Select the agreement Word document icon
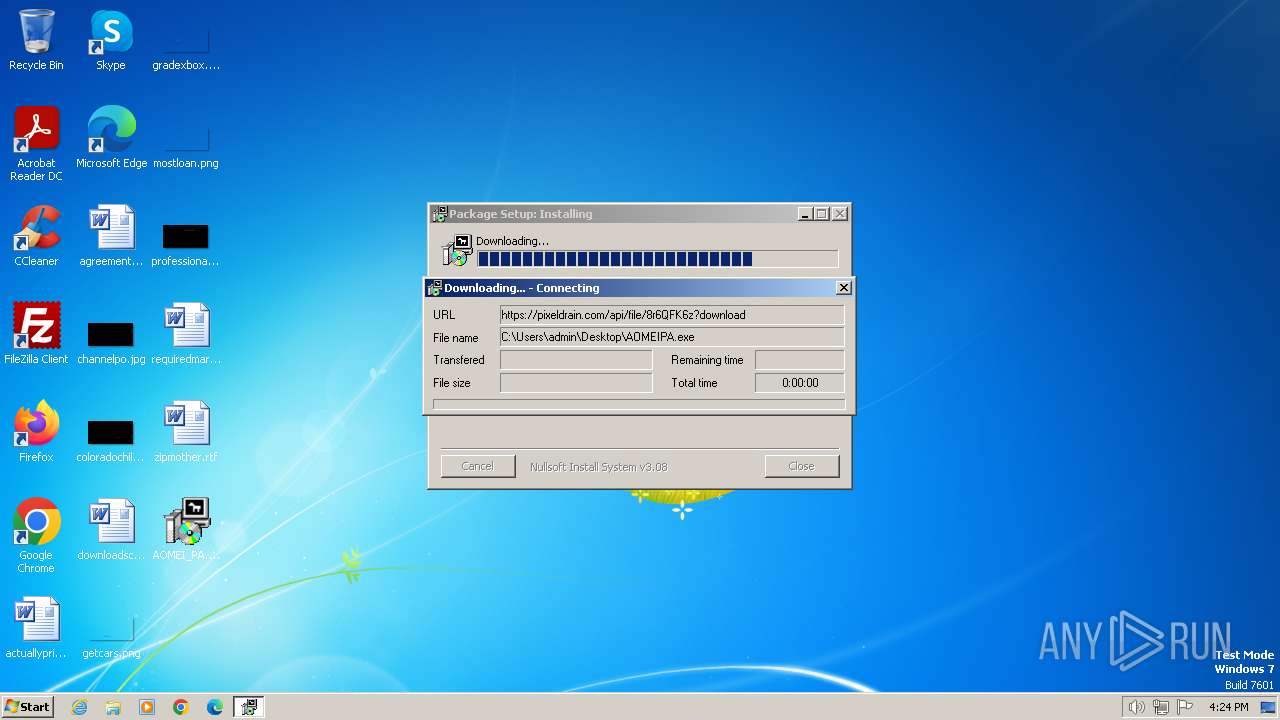 click(111, 236)
